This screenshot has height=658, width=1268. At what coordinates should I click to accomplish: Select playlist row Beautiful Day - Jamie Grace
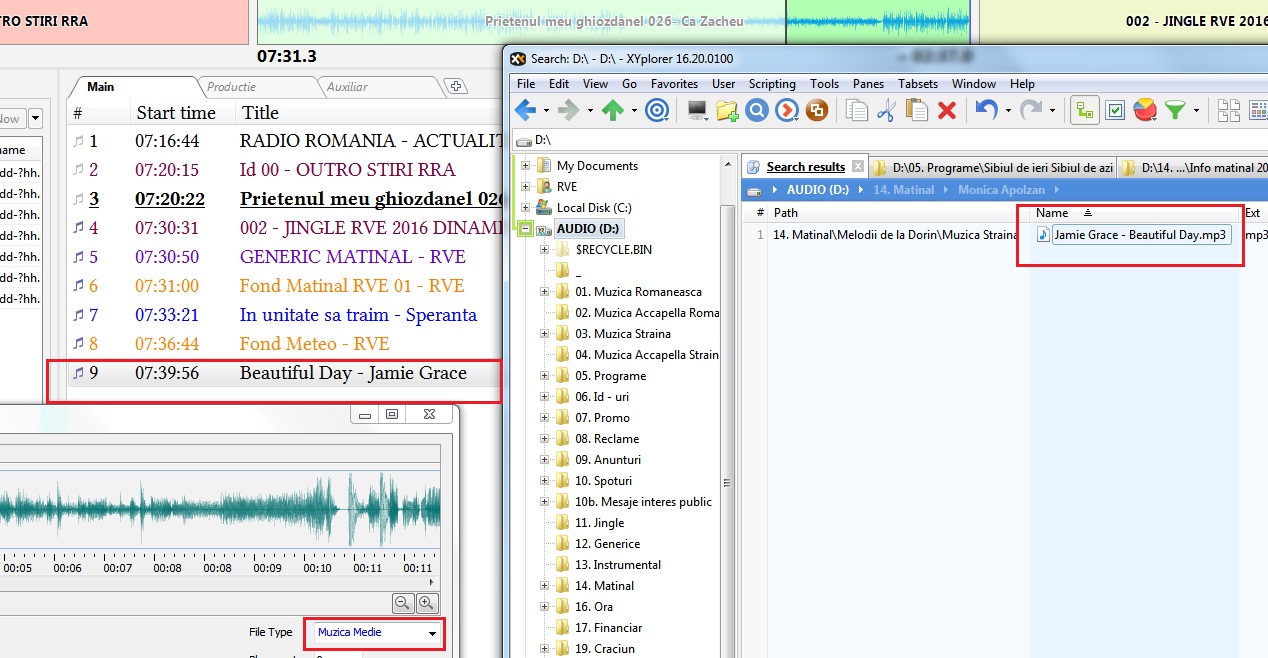pyautogui.click(x=284, y=373)
